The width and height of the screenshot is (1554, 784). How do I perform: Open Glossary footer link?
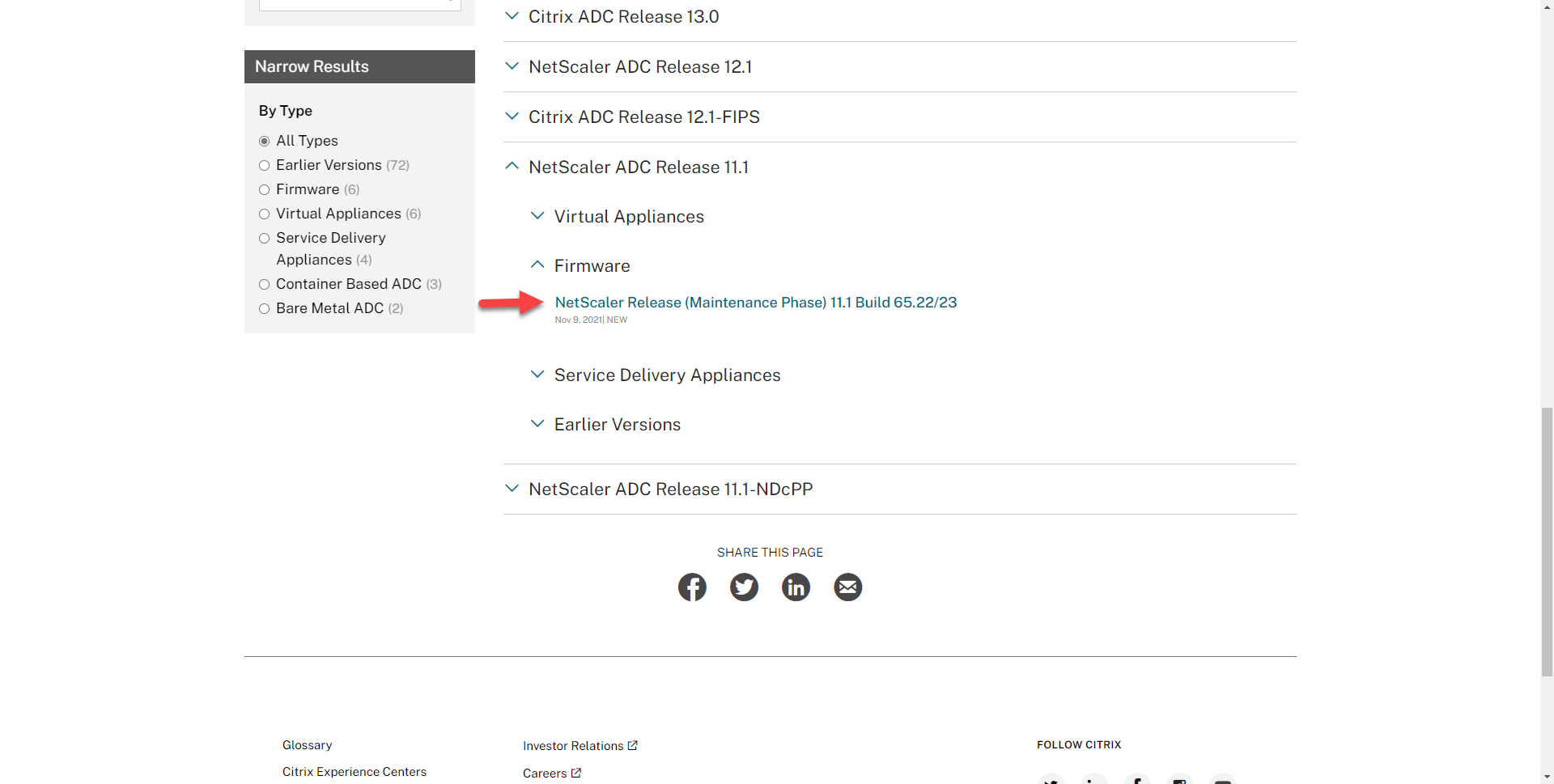307,745
